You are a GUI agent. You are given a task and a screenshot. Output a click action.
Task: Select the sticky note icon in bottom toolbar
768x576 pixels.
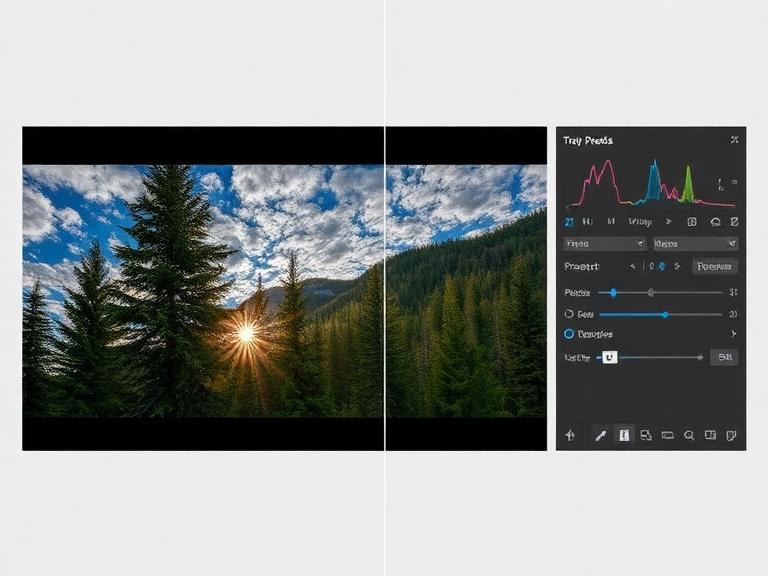click(732, 435)
